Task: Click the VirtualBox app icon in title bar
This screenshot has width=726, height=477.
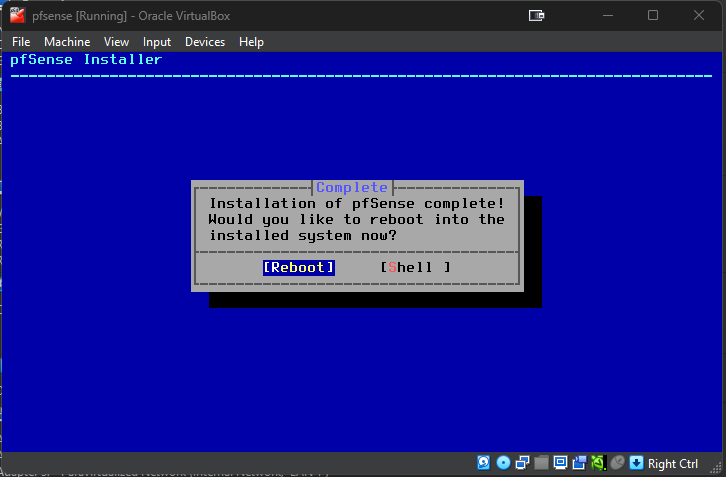Action: (x=17, y=15)
